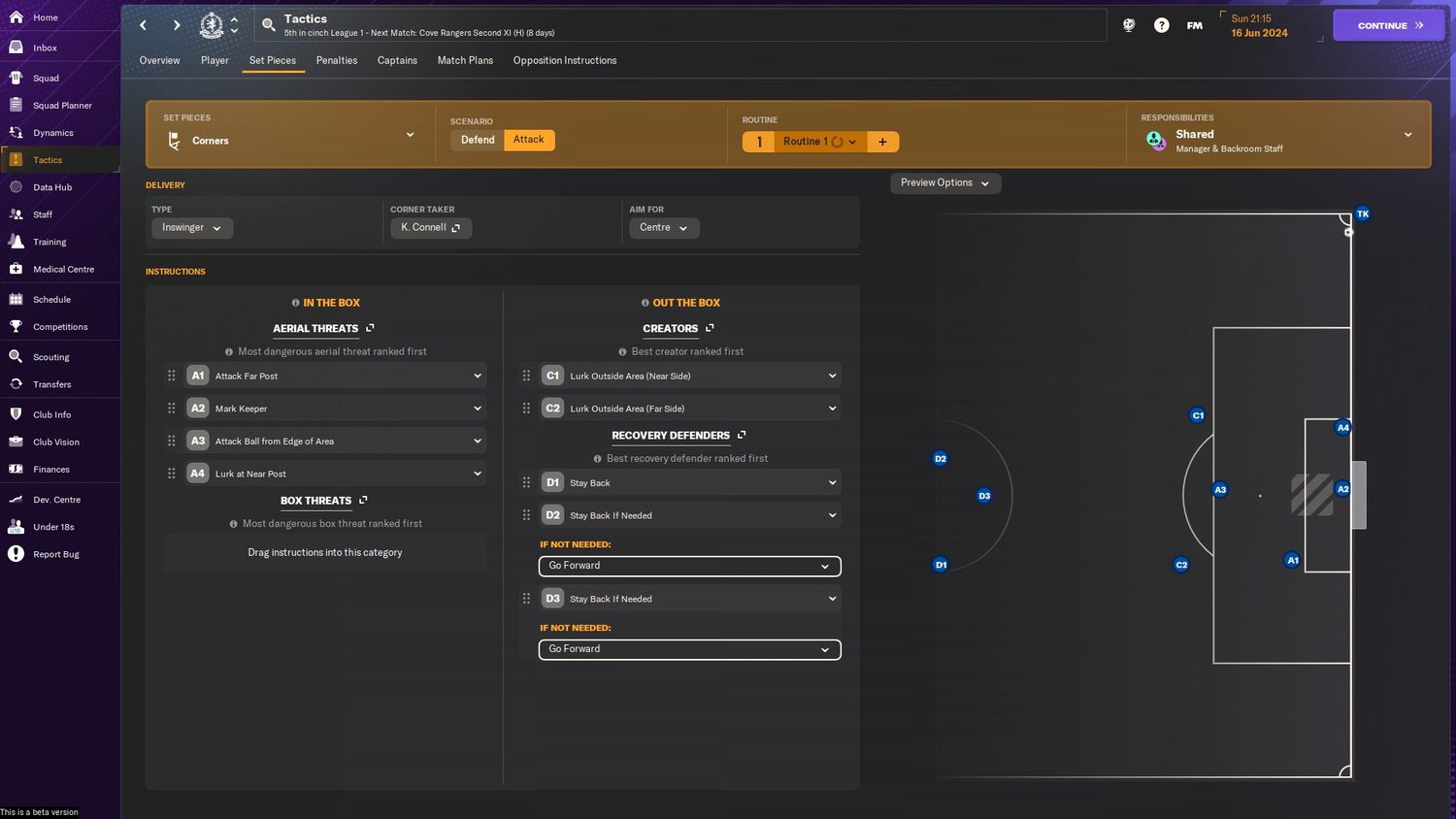Select the A3 player marker on pitch
1456x819 pixels.
point(1220,490)
